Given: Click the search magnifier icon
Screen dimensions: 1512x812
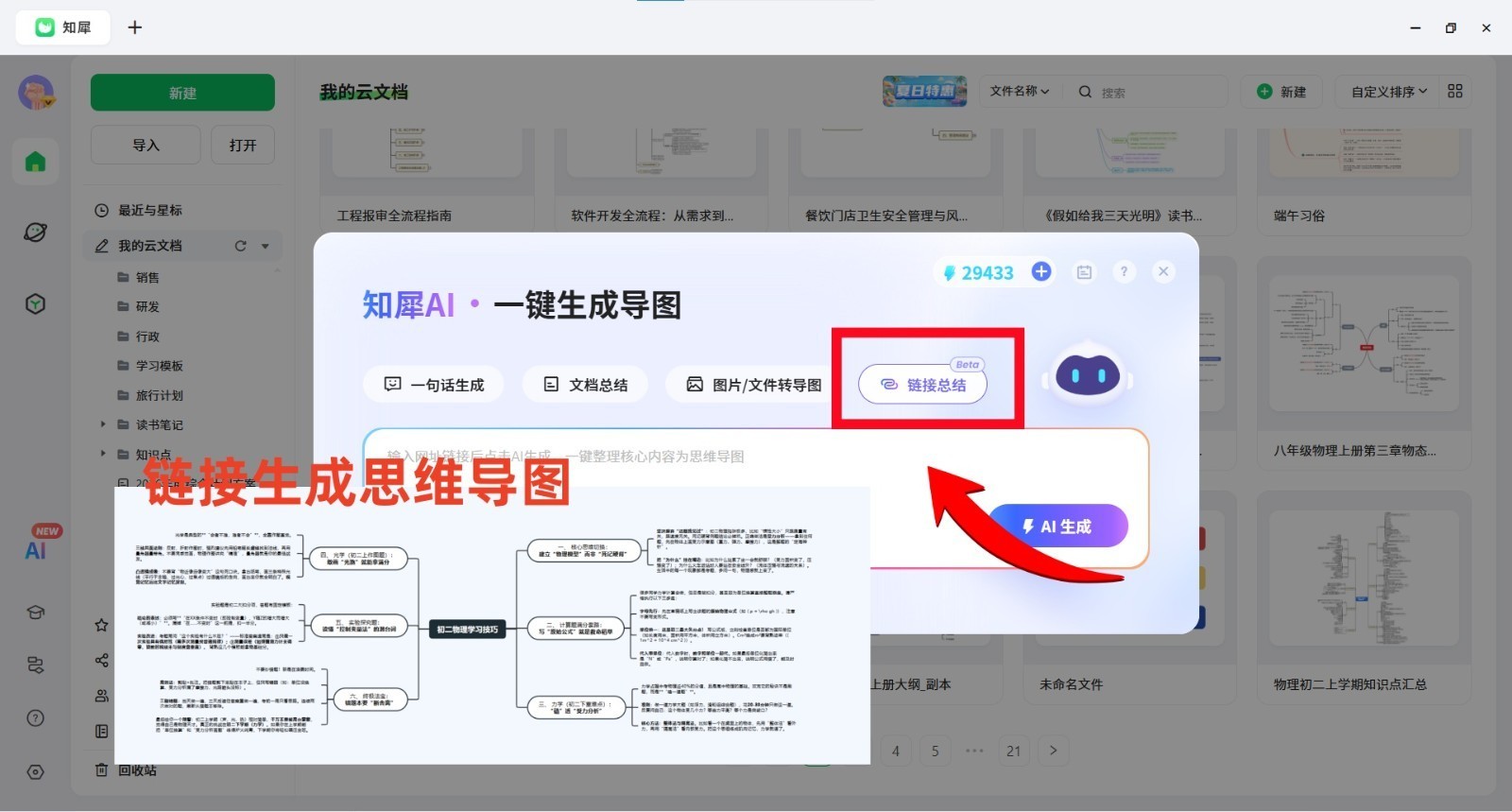Looking at the screenshot, I should point(1085,92).
